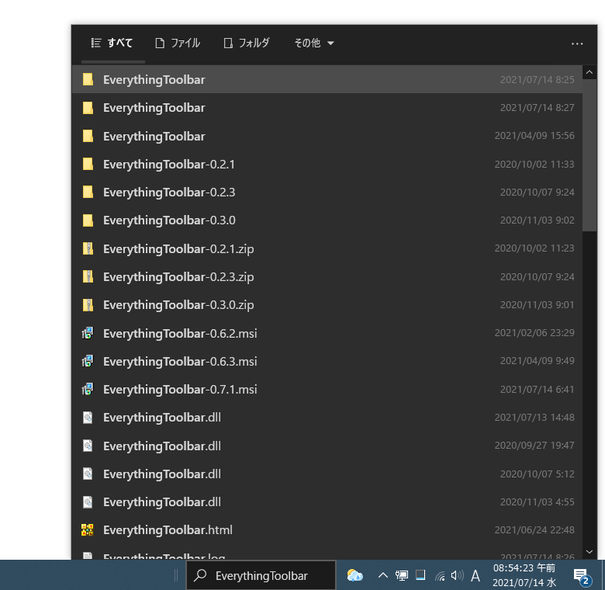This screenshot has width=605, height=590.
Task: Click the EverythingToolbar search box in taskbar
Action: pos(261,575)
